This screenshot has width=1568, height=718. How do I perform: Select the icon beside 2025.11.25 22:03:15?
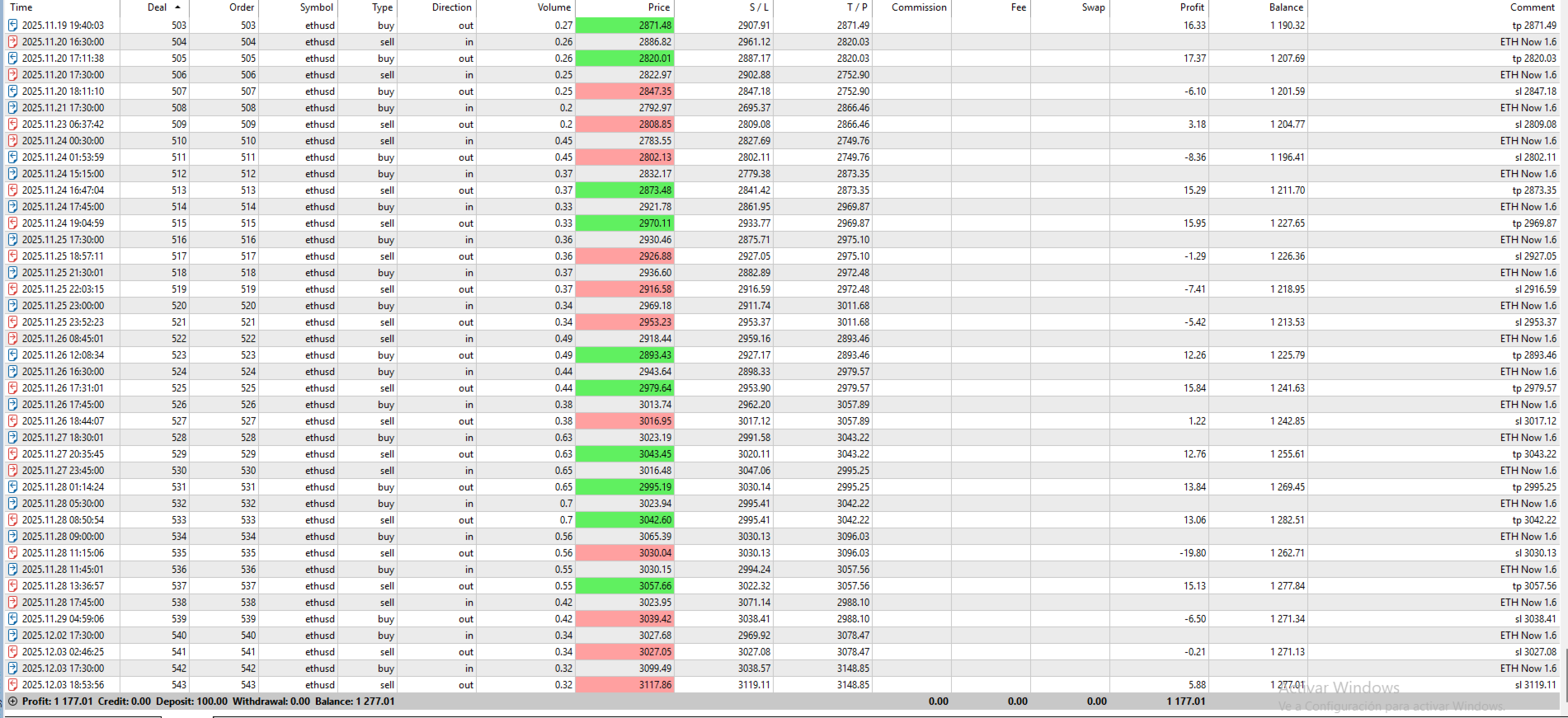(12, 289)
